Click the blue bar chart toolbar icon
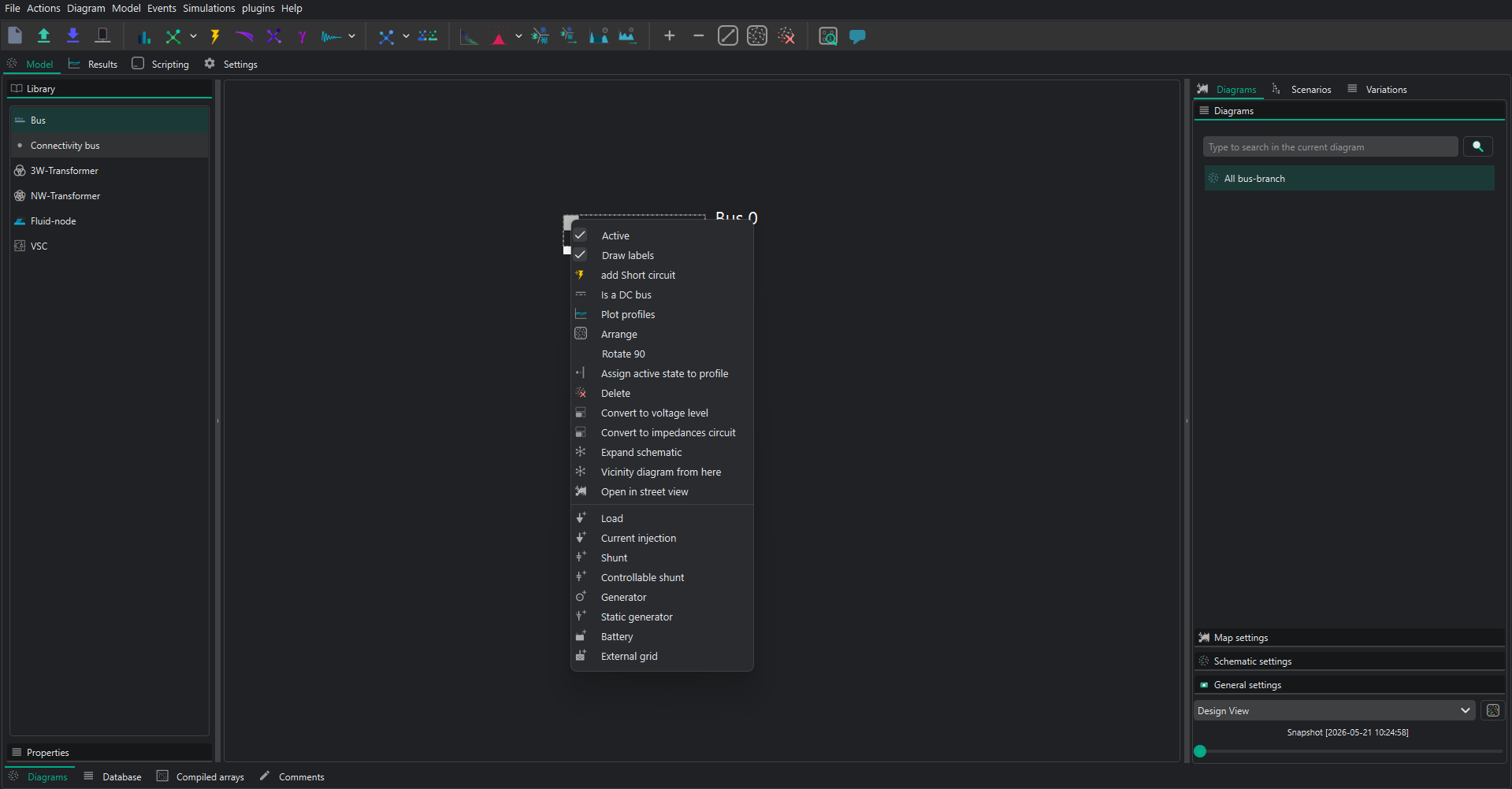The image size is (1512, 789). [144, 36]
